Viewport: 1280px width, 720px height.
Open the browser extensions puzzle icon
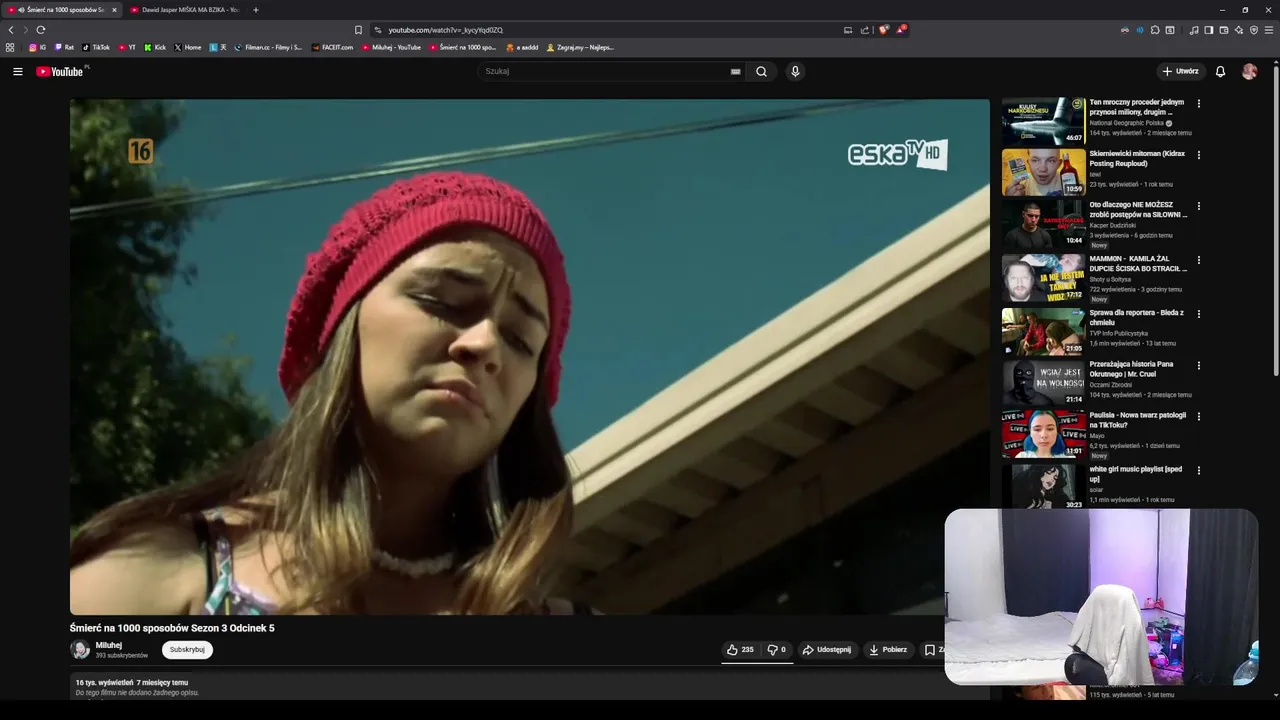[1155, 30]
